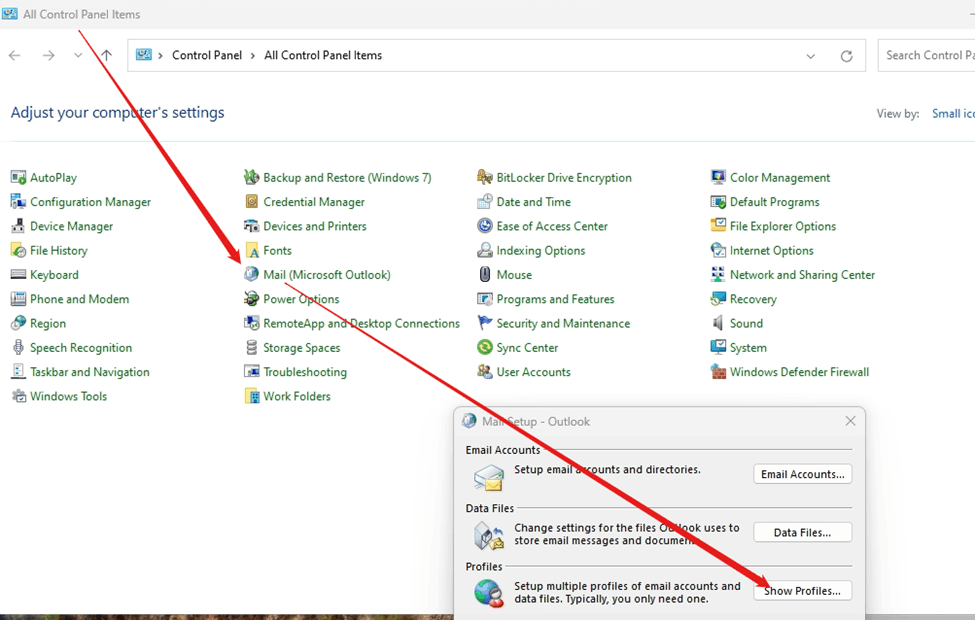Open Windows Tools link

point(68,396)
